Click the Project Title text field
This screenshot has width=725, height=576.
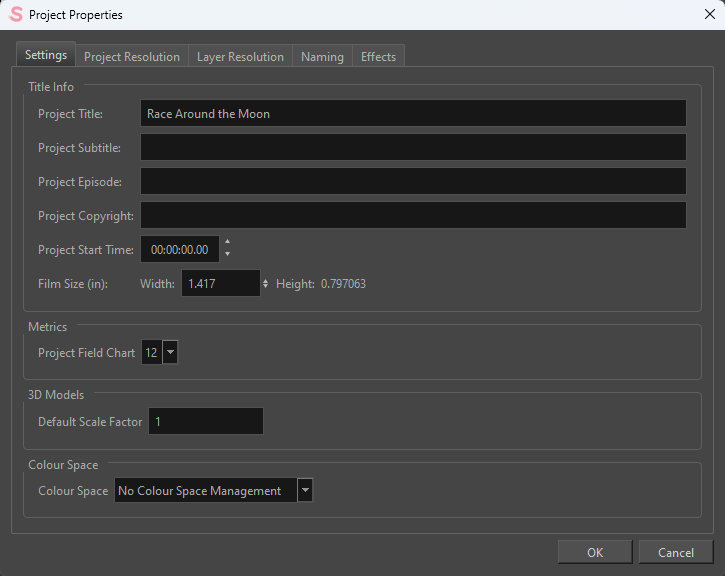tap(413, 114)
